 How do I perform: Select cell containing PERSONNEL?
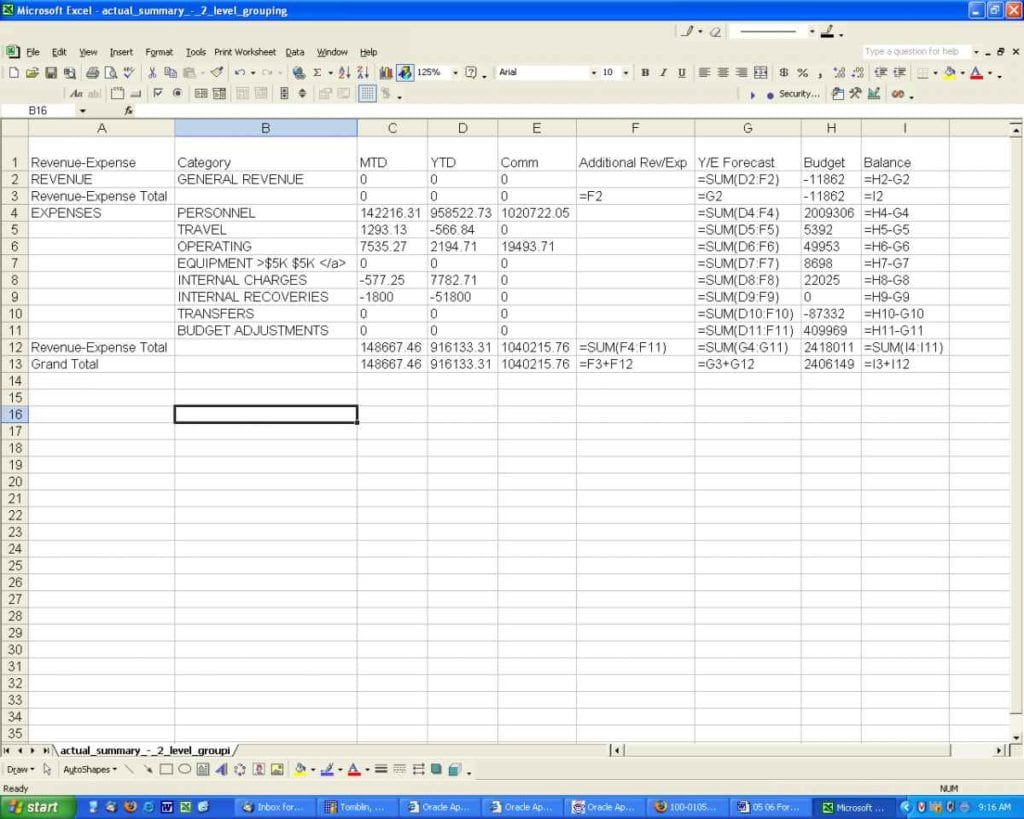click(266, 213)
